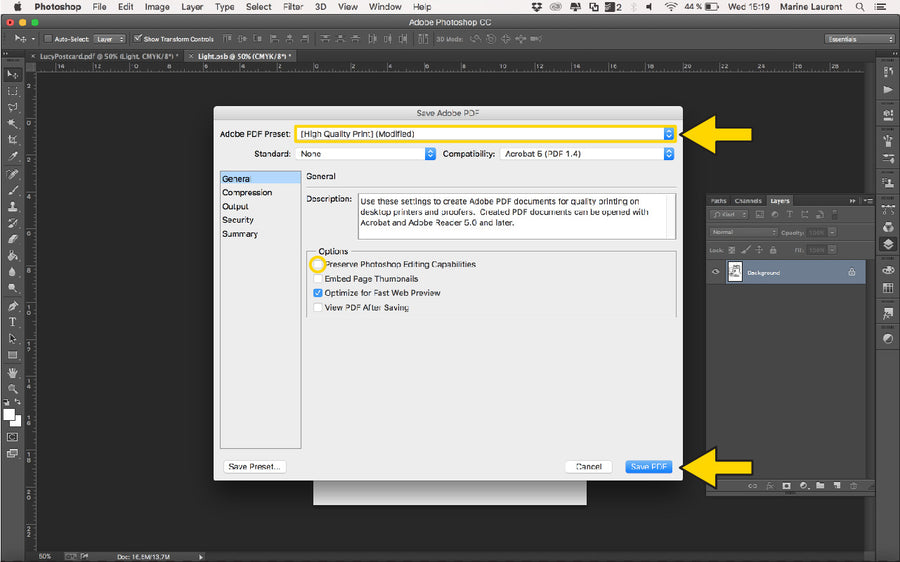Click the Save PDF button
Viewport: 900px width, 562px height.
tap(649, 467)
